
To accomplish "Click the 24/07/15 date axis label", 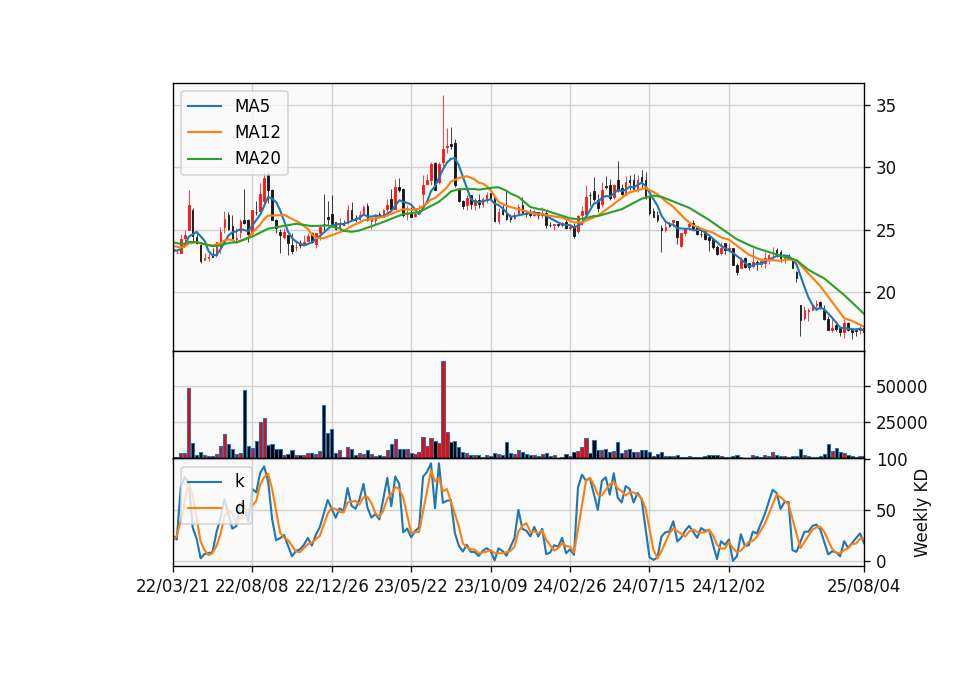I will (649, 586).
